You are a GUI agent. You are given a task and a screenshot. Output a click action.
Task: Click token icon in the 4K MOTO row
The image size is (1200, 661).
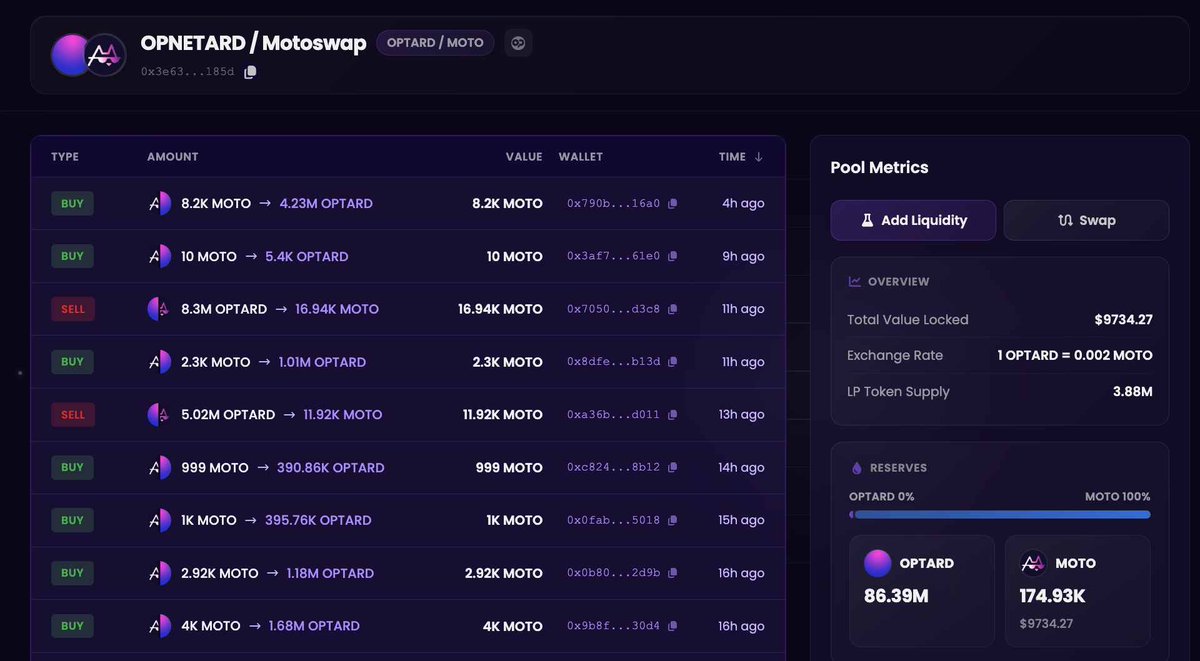coord(159,626)
